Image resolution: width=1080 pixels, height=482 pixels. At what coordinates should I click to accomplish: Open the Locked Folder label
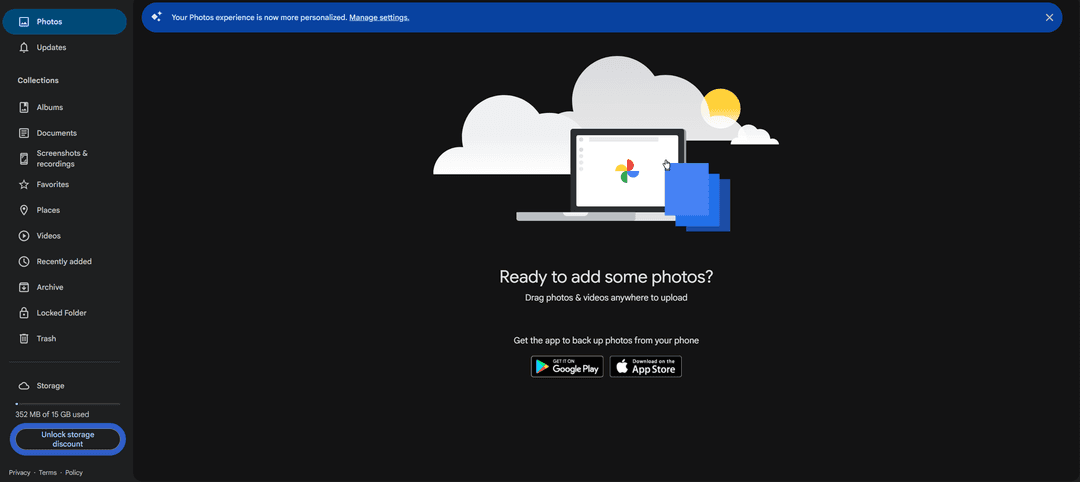coord(61,313)
